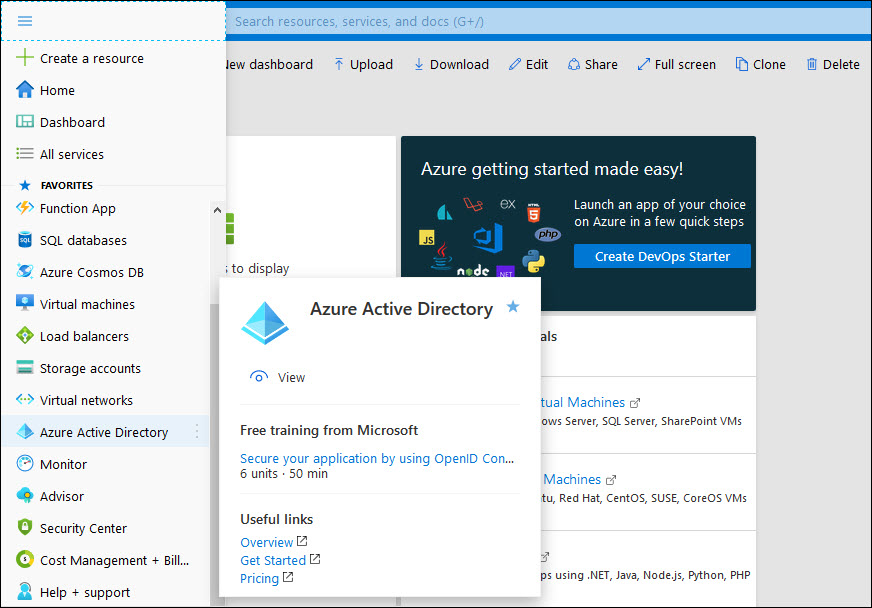
Task: Unfavorite Azure Active Directory via the star
Action: point(513,308)
